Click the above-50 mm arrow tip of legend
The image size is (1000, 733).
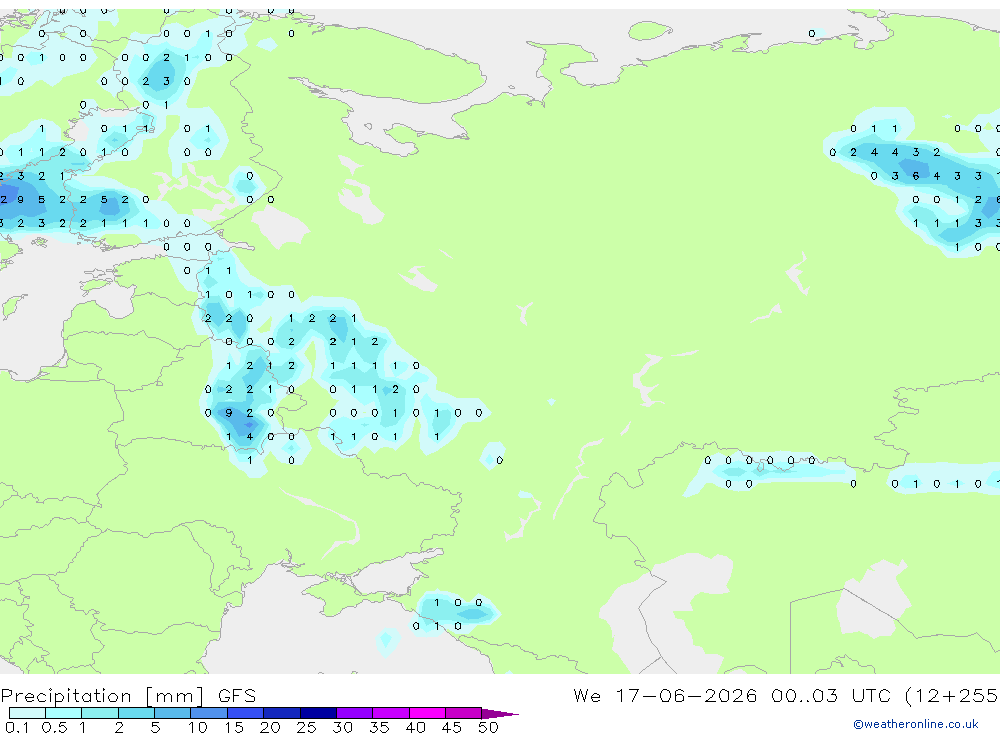[500, 714]
